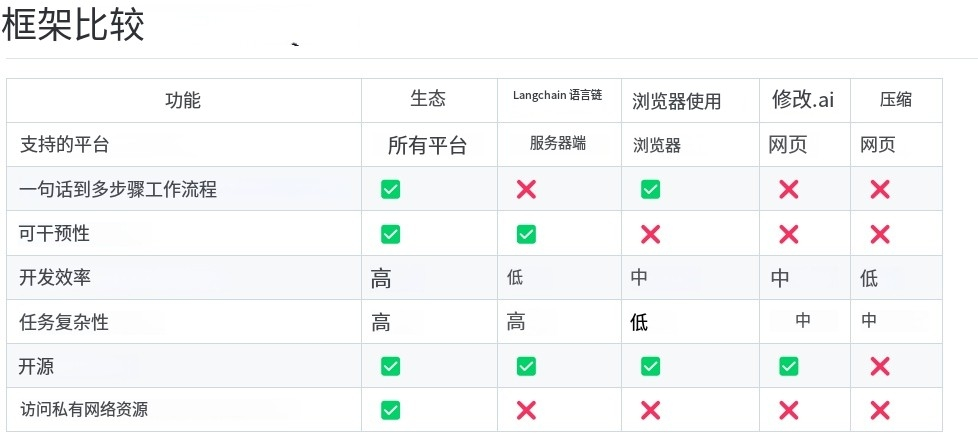Click the red cross for Langchain in 一句话到多步骤工作流程 row
This screenshot has height=436, width=978.
coord(526,189)
